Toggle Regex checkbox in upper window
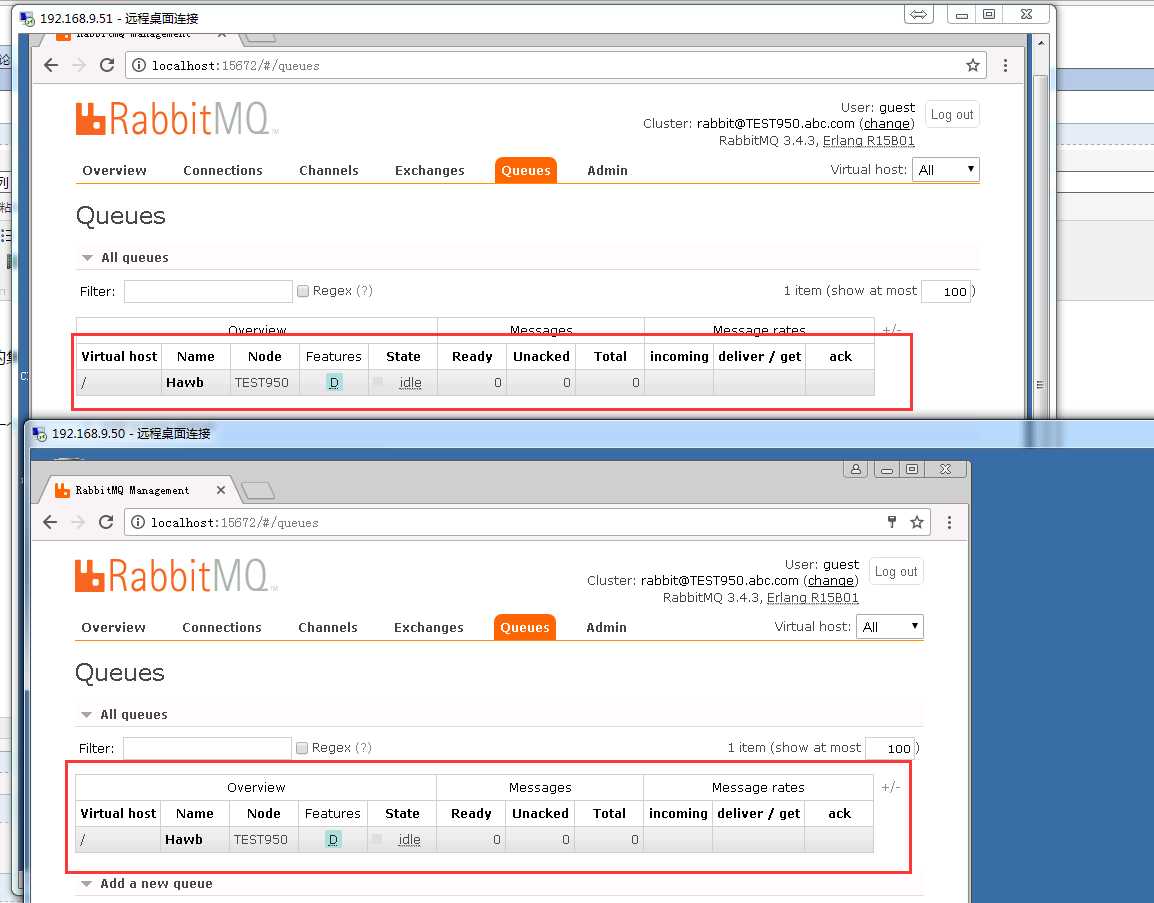Image resolution: width=1154 pixels, height=903 pixels. (302, 291)
